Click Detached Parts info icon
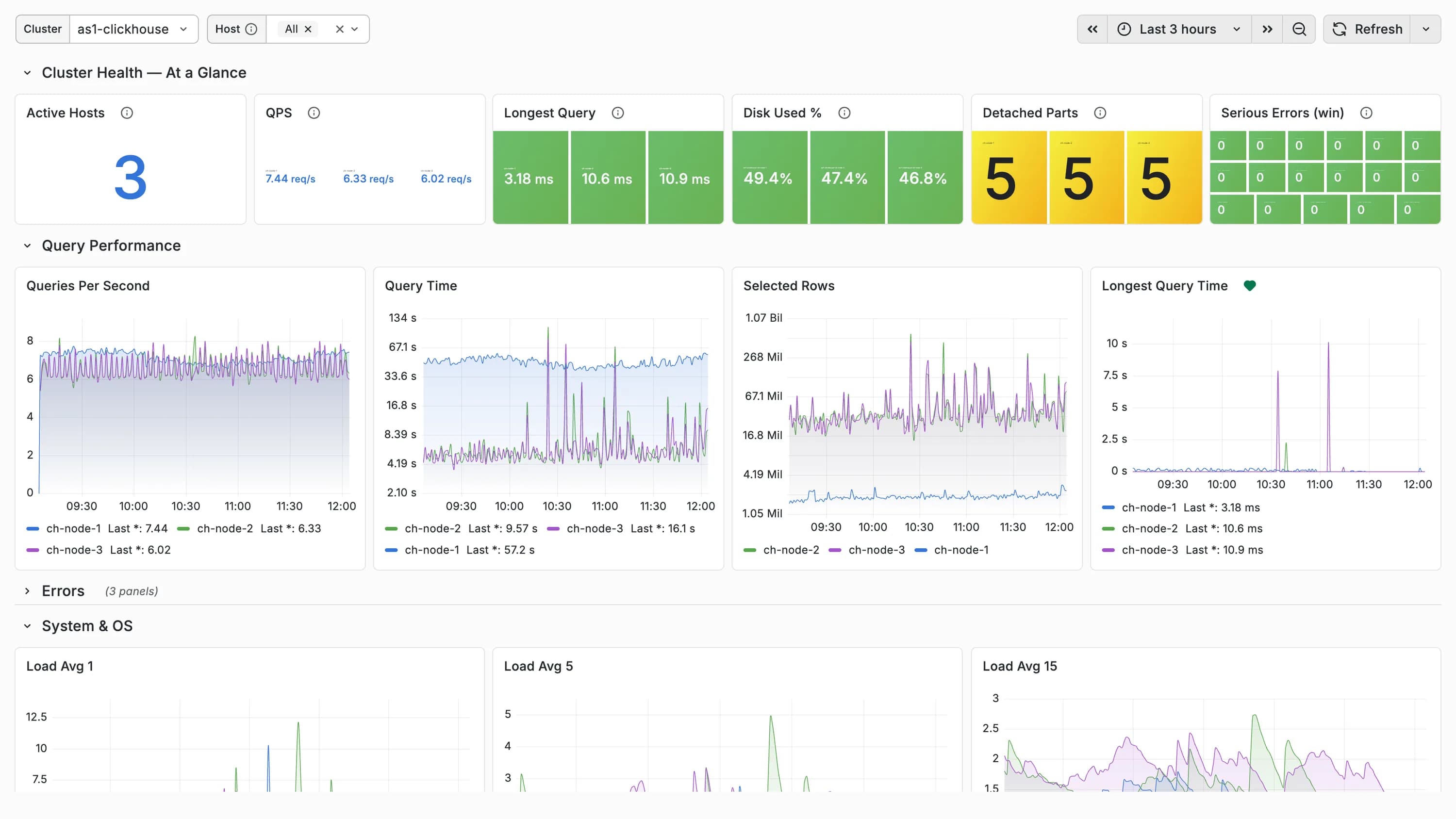1456x819 pixels. point(1100,113)
